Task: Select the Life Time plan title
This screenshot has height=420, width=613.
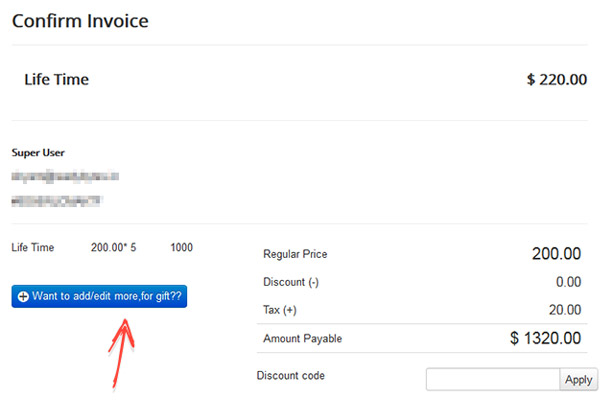Action: [x=56, y=79]
